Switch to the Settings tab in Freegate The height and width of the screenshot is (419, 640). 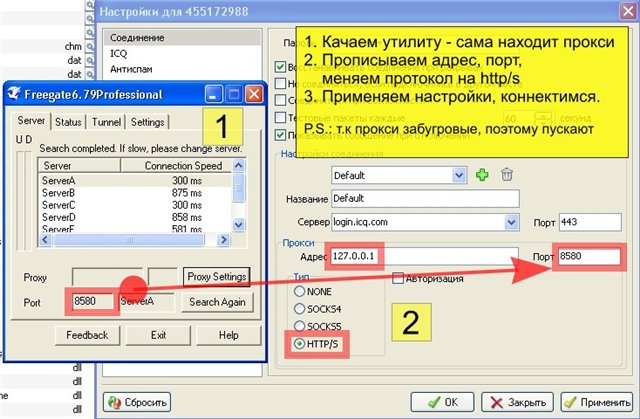point(147,122)
